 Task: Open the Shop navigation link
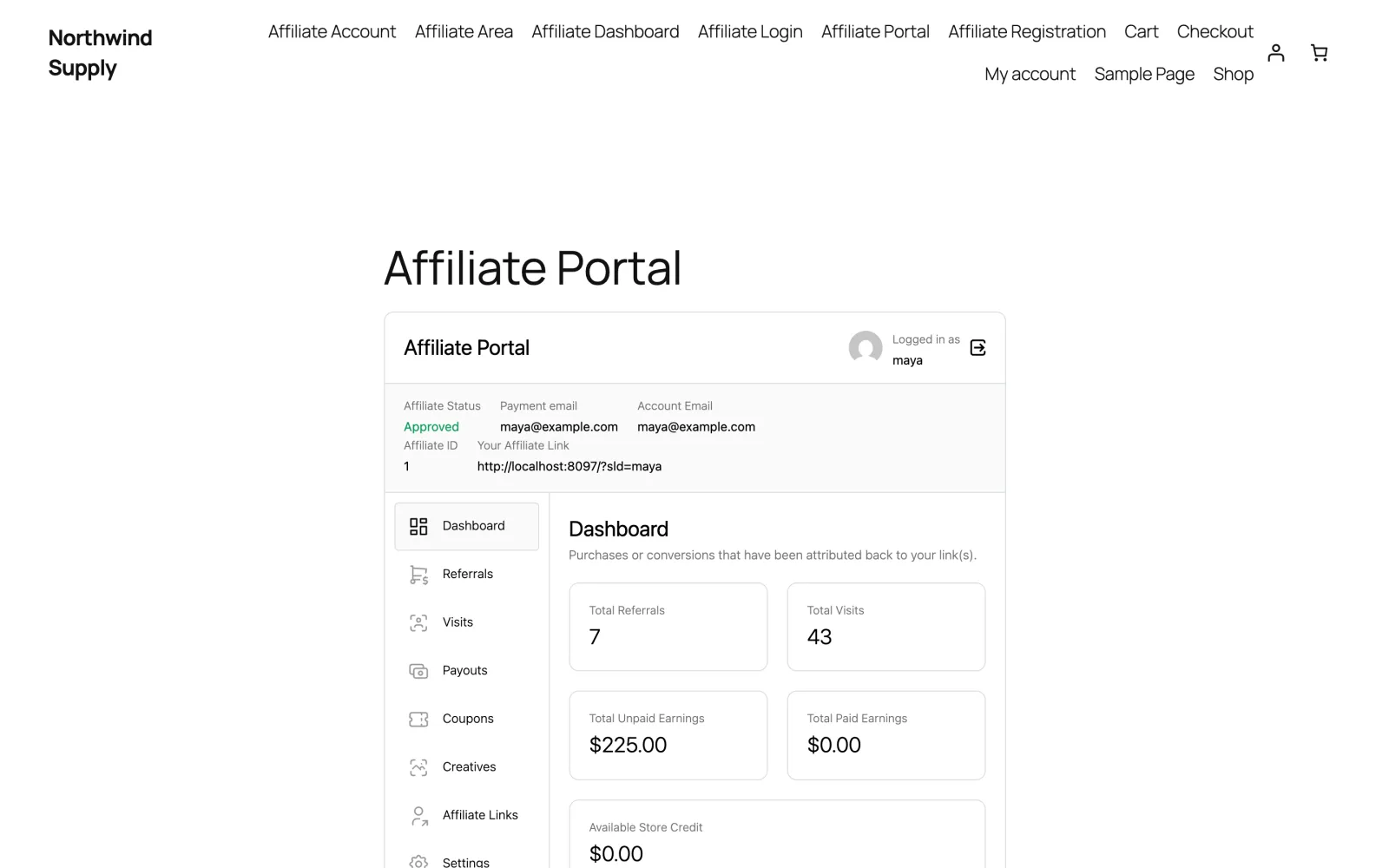[1233, 75]
